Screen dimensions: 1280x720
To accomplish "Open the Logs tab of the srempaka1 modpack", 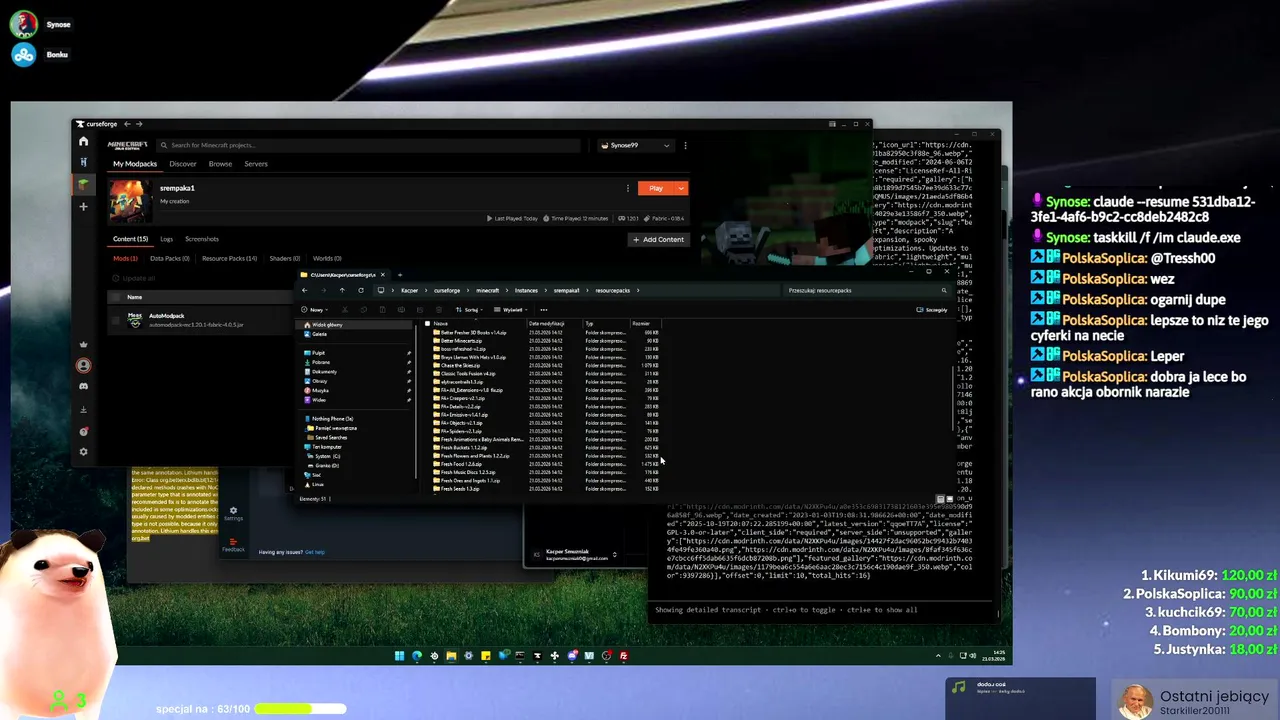I will (166, 239).
